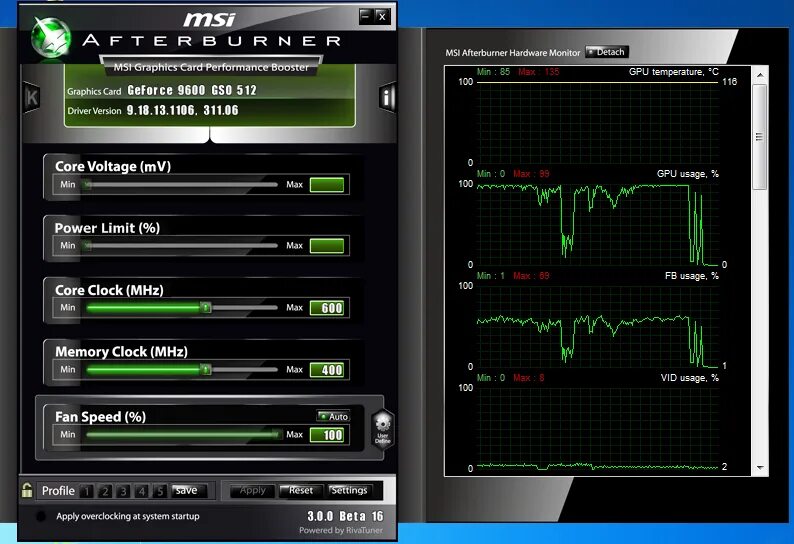Click the MSI Afterburner Hardware Monitor title
794x544 pixels.
[x=512, y=53]
